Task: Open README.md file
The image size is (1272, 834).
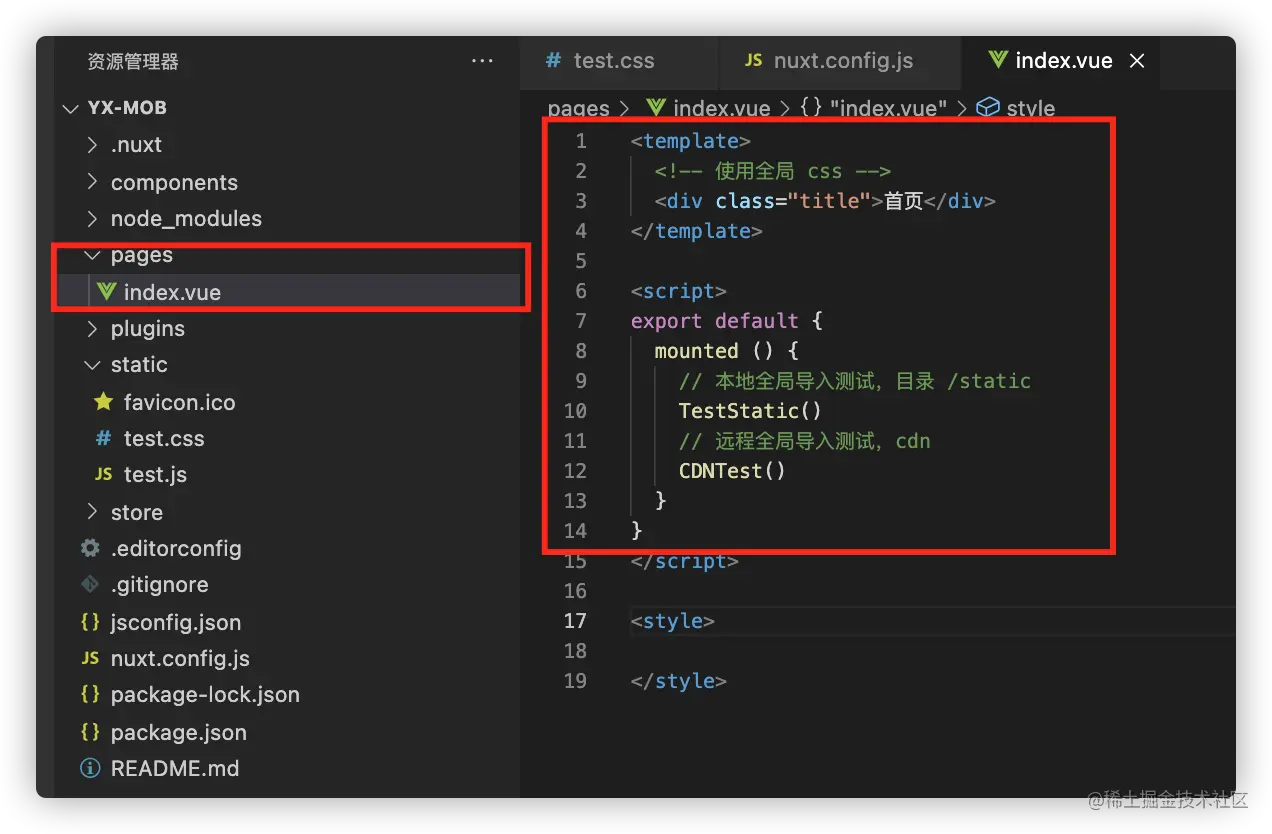Action: (x=175, y=769)
